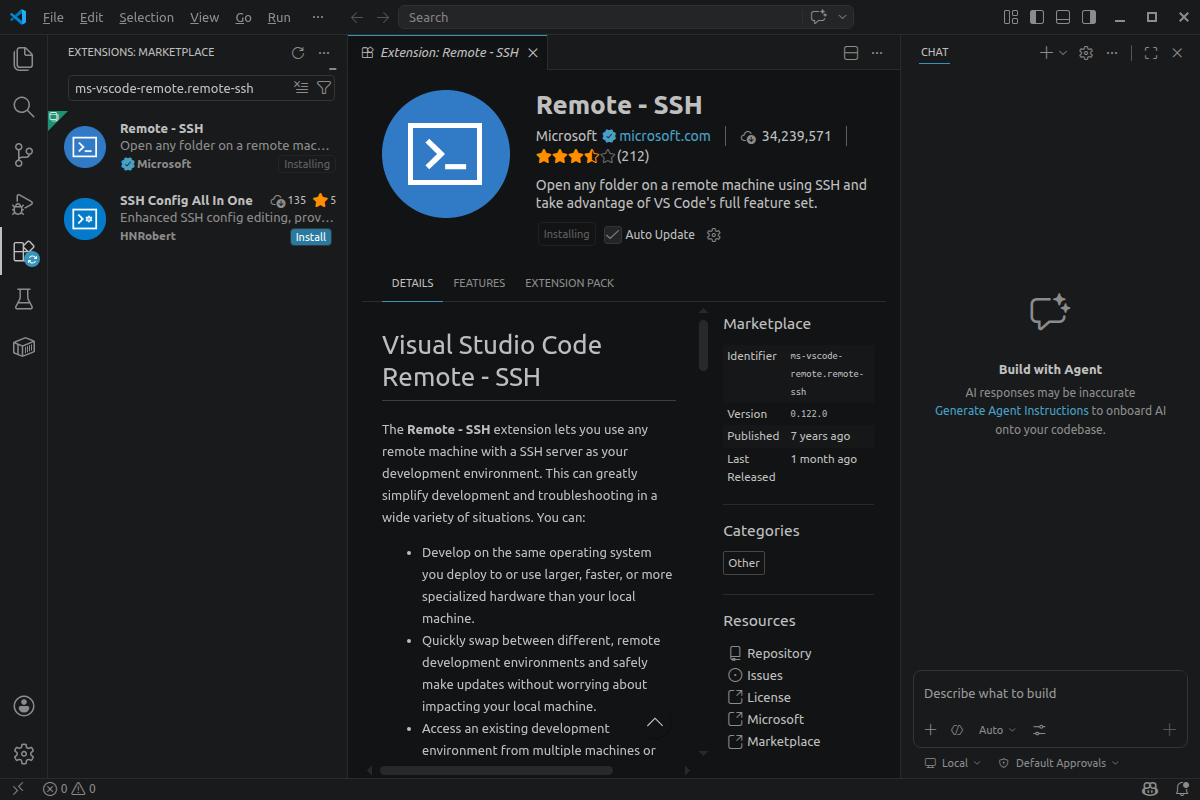Click the extension search input field
This screenshot has height=800, width=1200.
pos(181,88)
